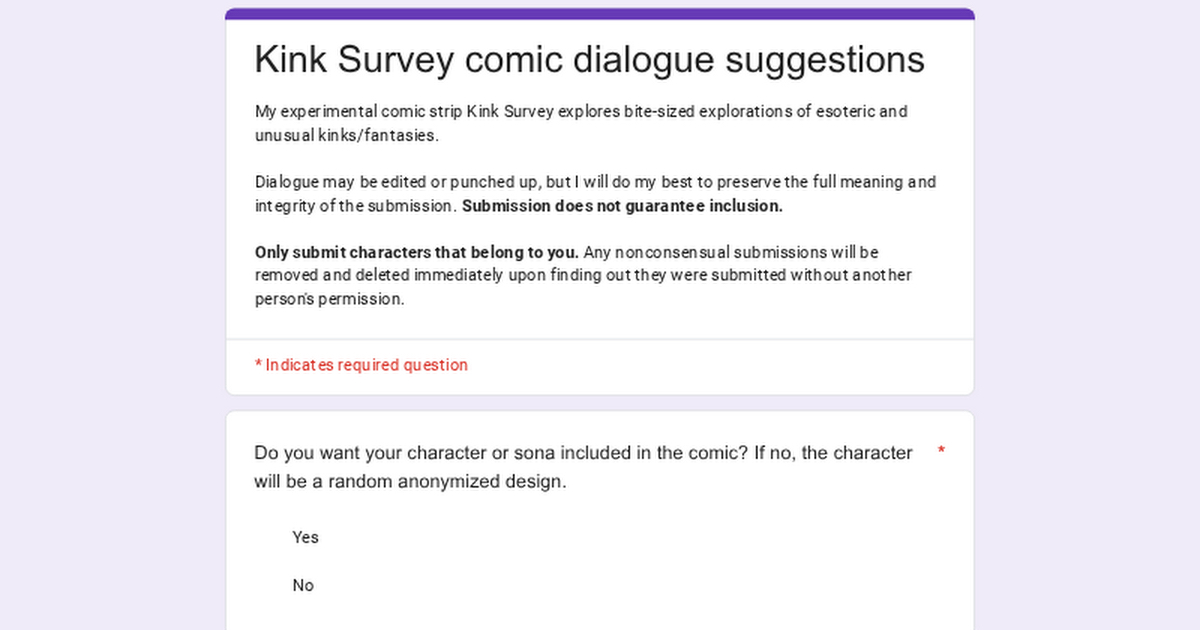Click "Only submit characters that belong to you."

click(x=416, y=252)
